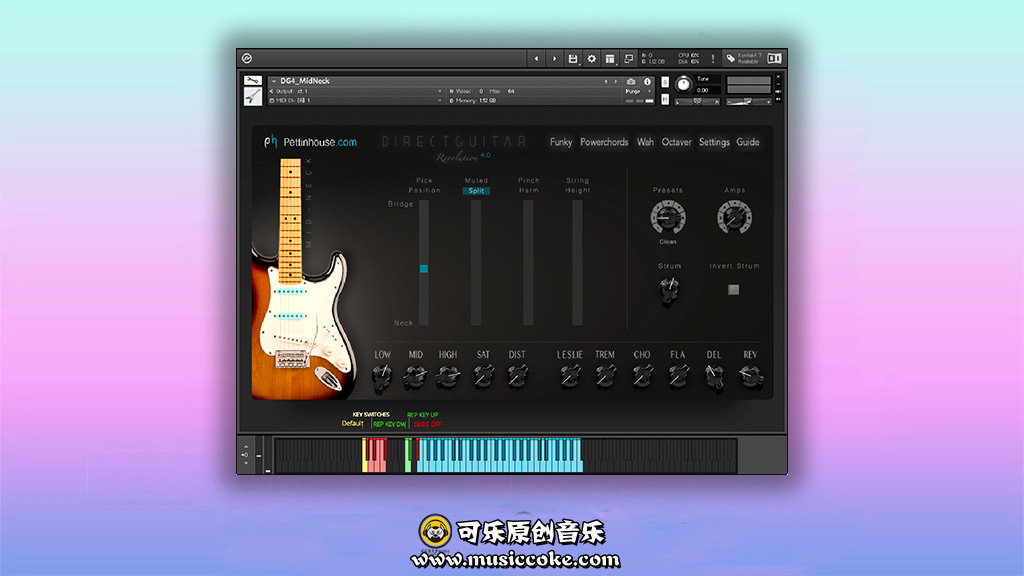Click the REP KEY UP label
1024x576 pixels.
[423, 415]
